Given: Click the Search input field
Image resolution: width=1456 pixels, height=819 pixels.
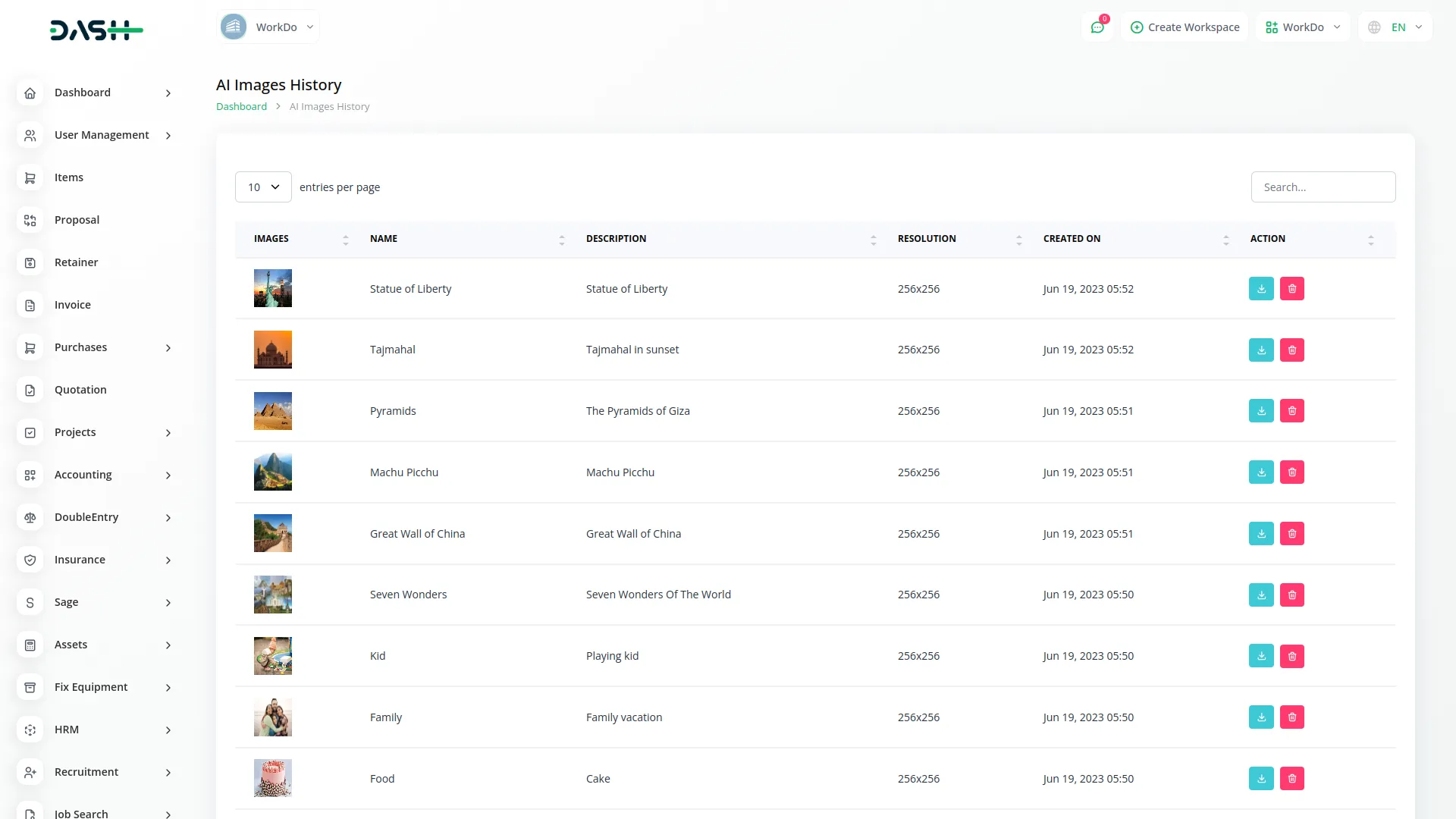Looking at the screenshot, I should (x=1323, y=187).
